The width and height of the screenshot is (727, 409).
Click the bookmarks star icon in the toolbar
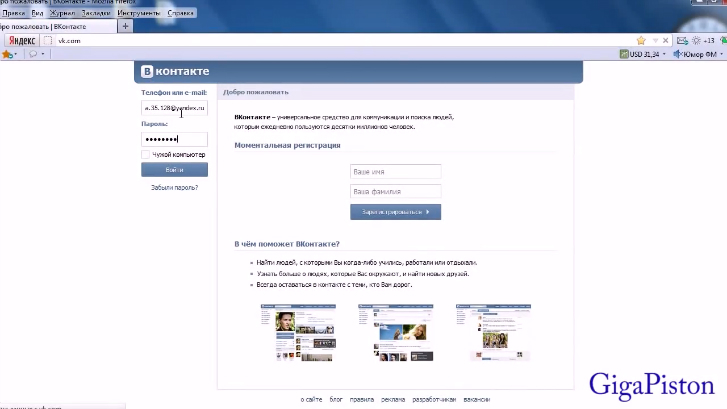click(6, 54)
